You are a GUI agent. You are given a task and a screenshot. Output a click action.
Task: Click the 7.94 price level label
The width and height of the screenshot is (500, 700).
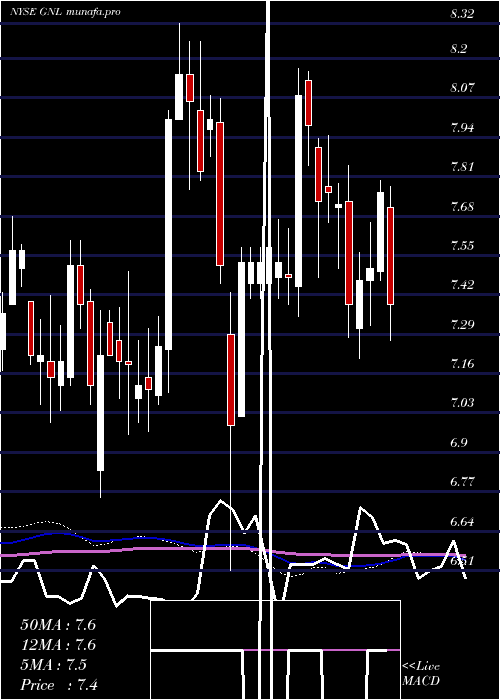[462, 128]
